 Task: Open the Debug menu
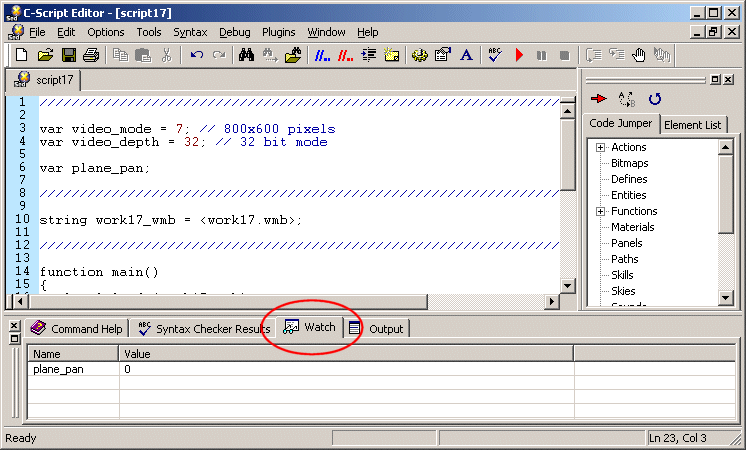pos(235,32)
